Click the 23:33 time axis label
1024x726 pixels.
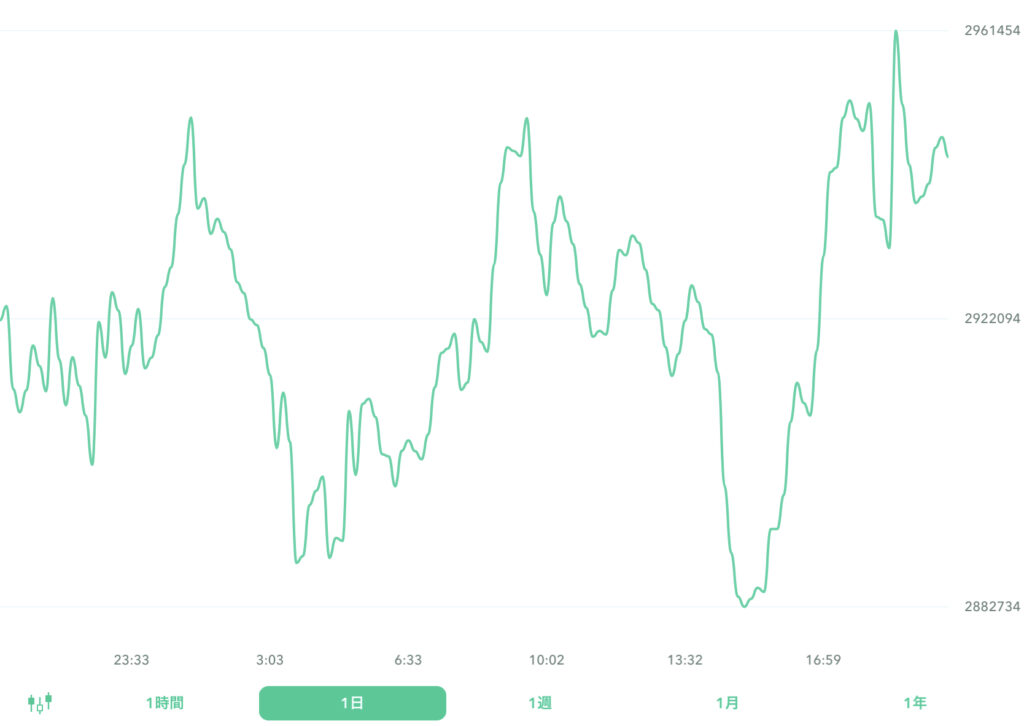131,660
